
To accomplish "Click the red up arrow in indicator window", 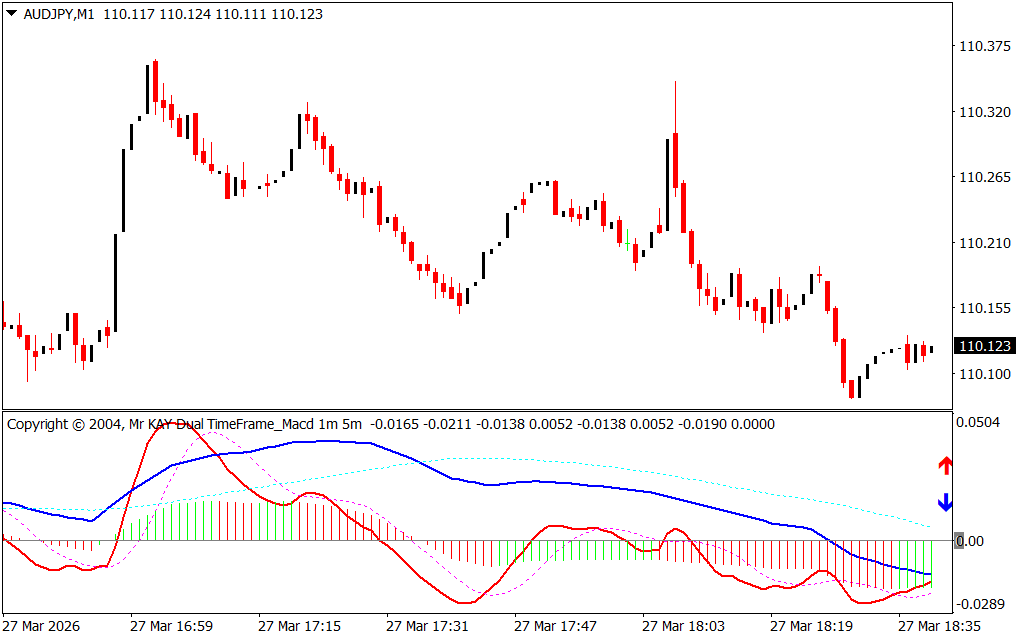I will click(944, 465).
